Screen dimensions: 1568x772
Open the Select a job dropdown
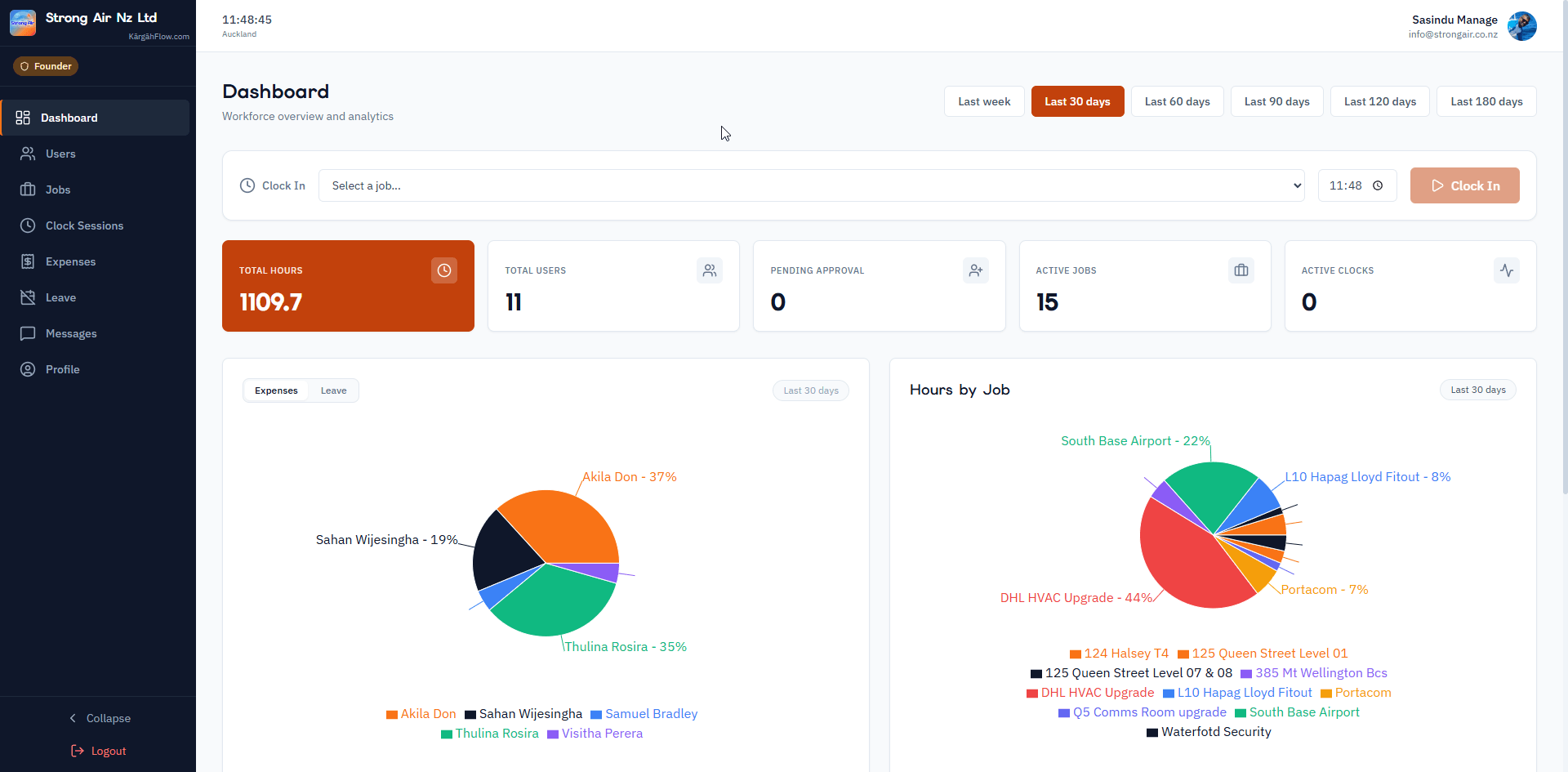[x=812, y=185]
